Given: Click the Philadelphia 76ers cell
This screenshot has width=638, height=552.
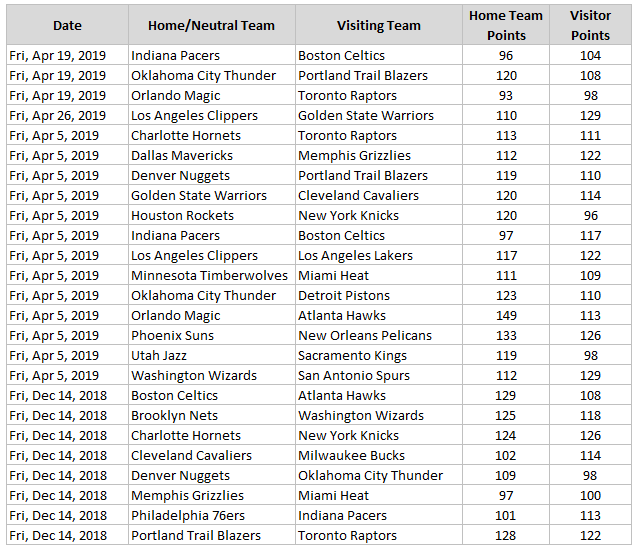Looking at the screenshot, I should point(187,516).
